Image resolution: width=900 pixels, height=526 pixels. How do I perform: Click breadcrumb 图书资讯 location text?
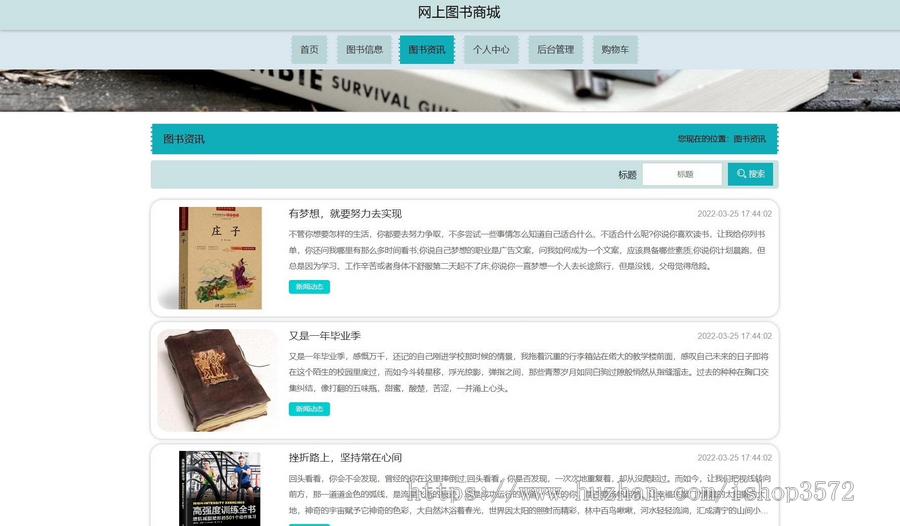click(x=750, y=139)
